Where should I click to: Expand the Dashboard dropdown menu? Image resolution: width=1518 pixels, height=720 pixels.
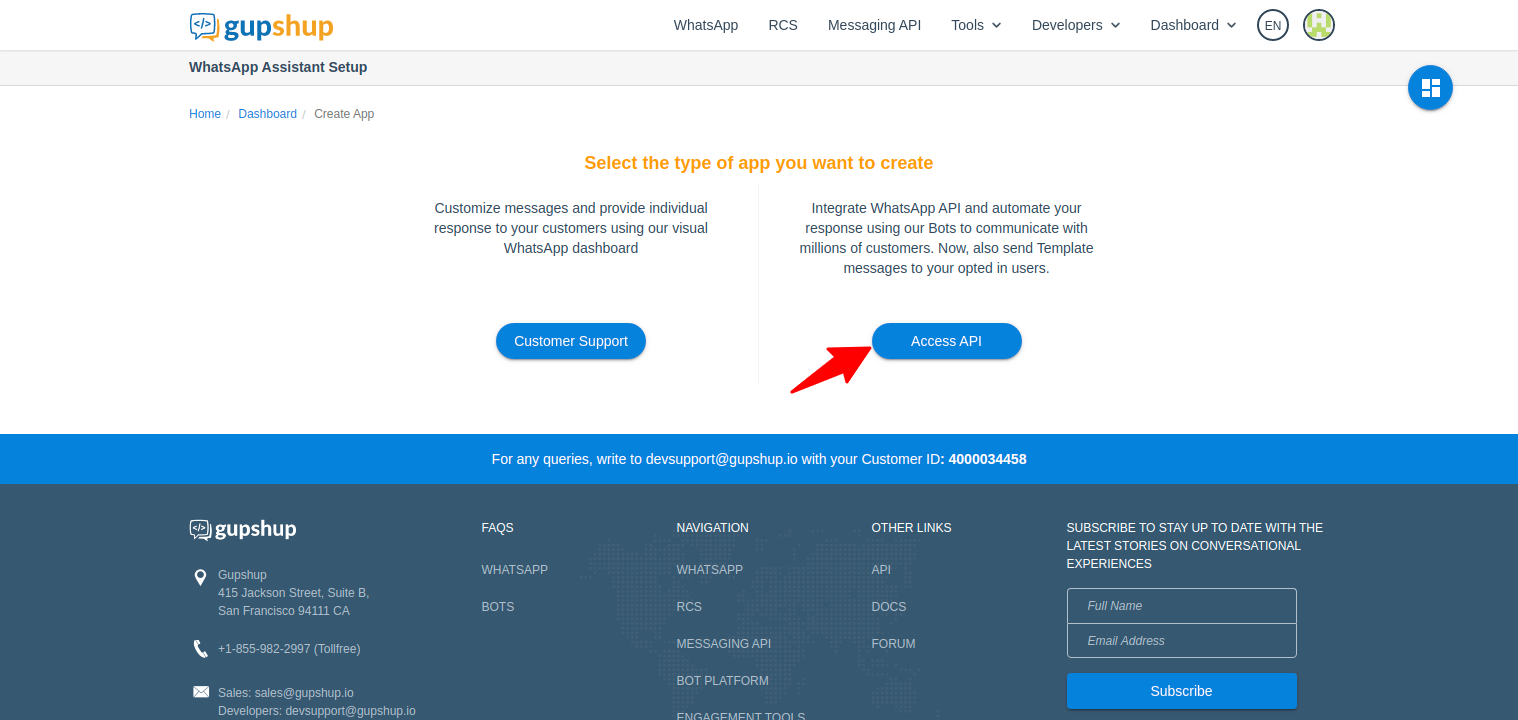pyautogui.click(x=1193, y=25)
